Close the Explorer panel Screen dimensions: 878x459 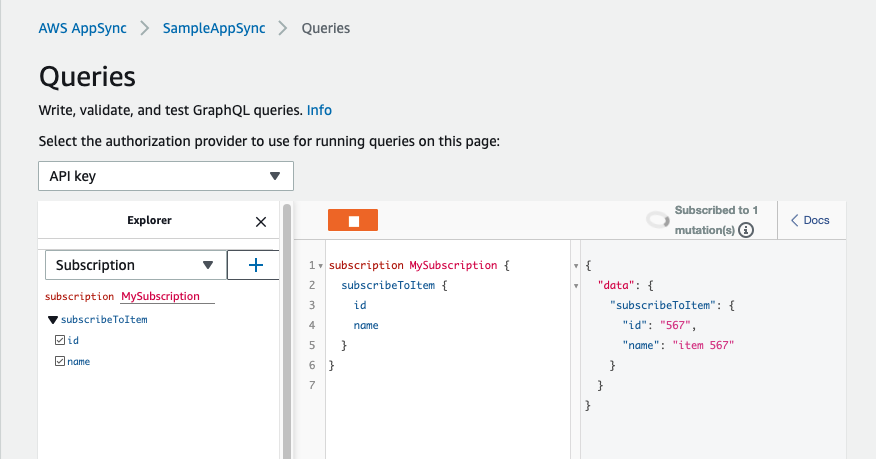pyautogui.click(x=261, y=222)
